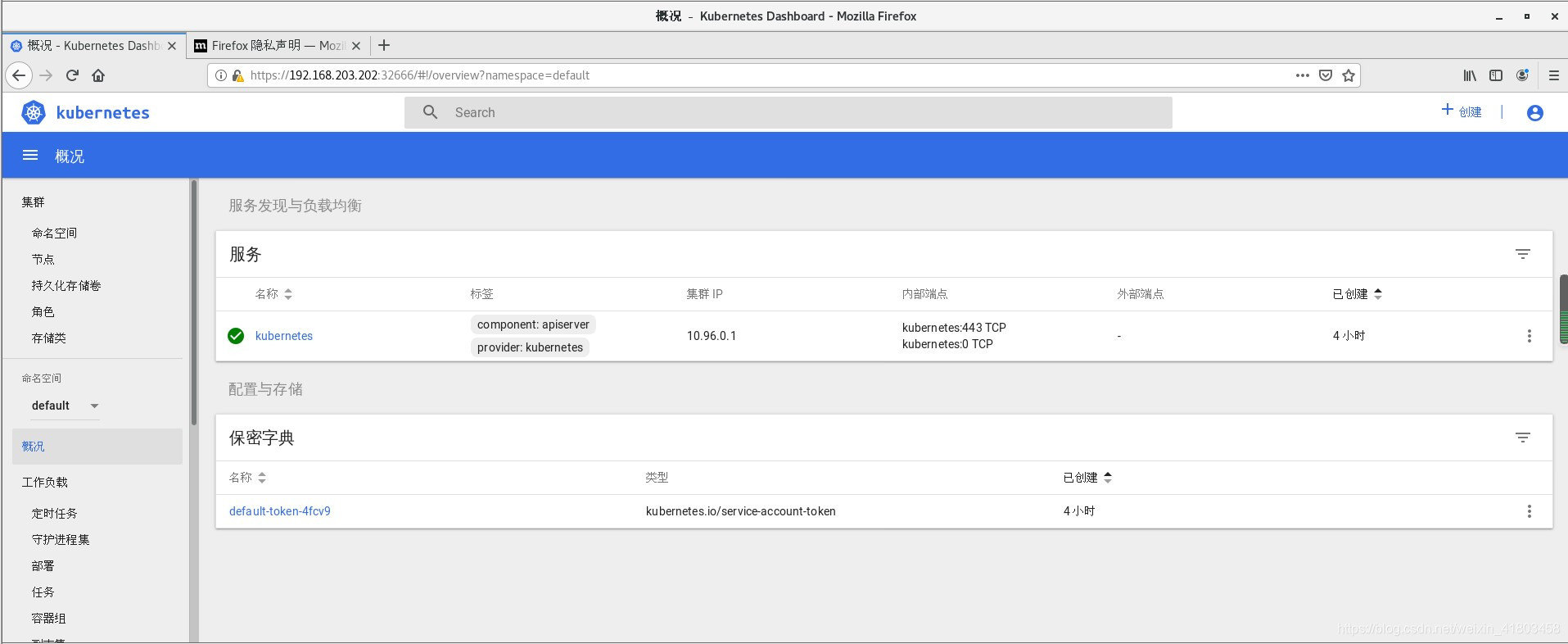This screenshot has width=1568, height=644.
Task: Click the kubernetes:443 TCP endpoint text
Action: click(954, 328)
